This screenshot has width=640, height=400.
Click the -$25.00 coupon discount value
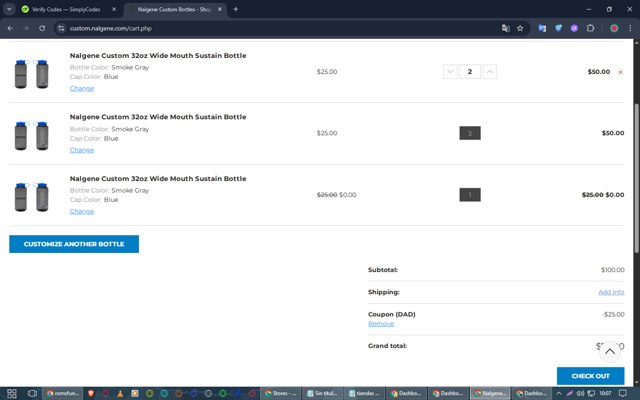pos(613,314)
